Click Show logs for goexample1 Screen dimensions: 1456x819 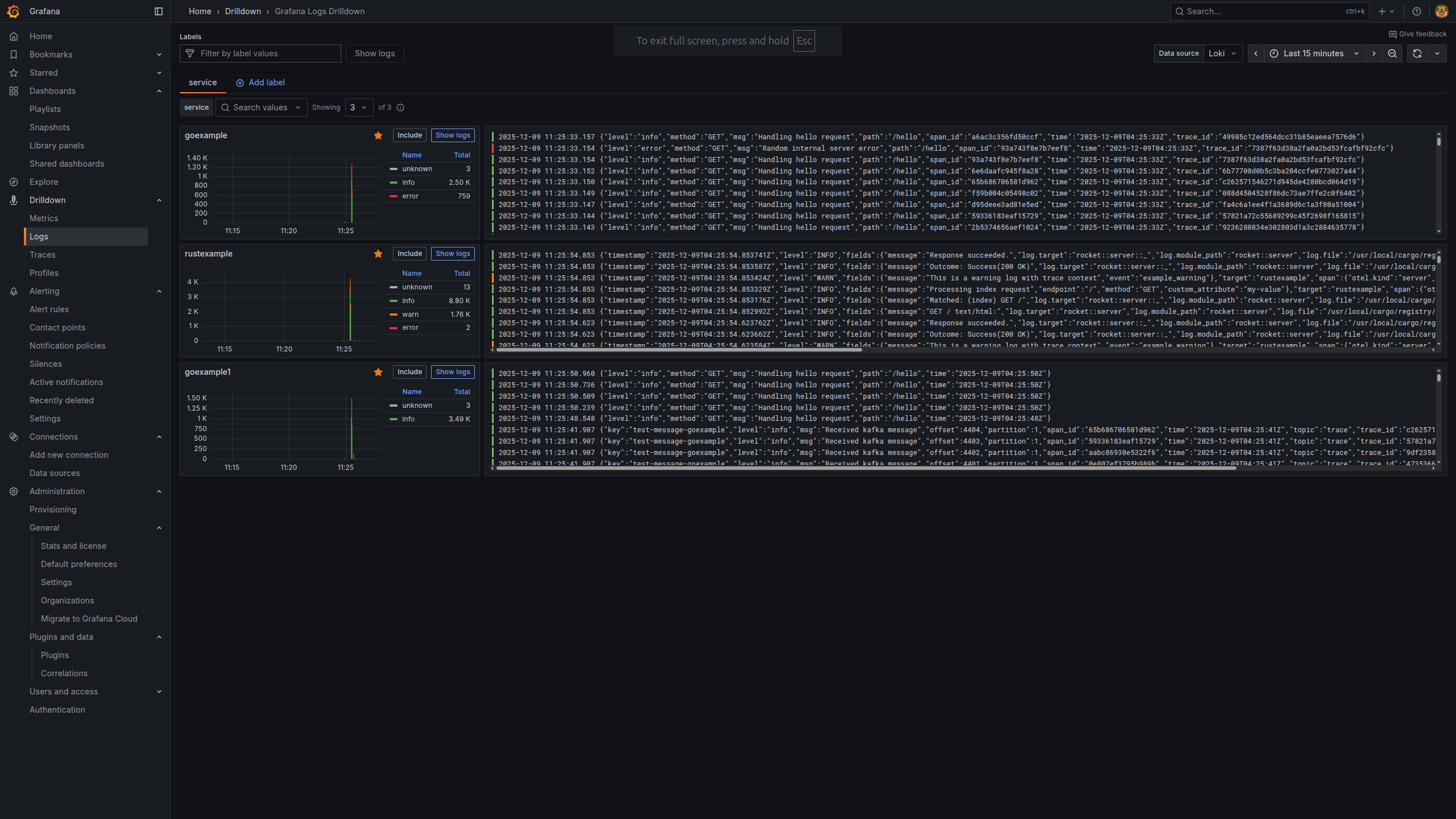(x=453, y=372)
